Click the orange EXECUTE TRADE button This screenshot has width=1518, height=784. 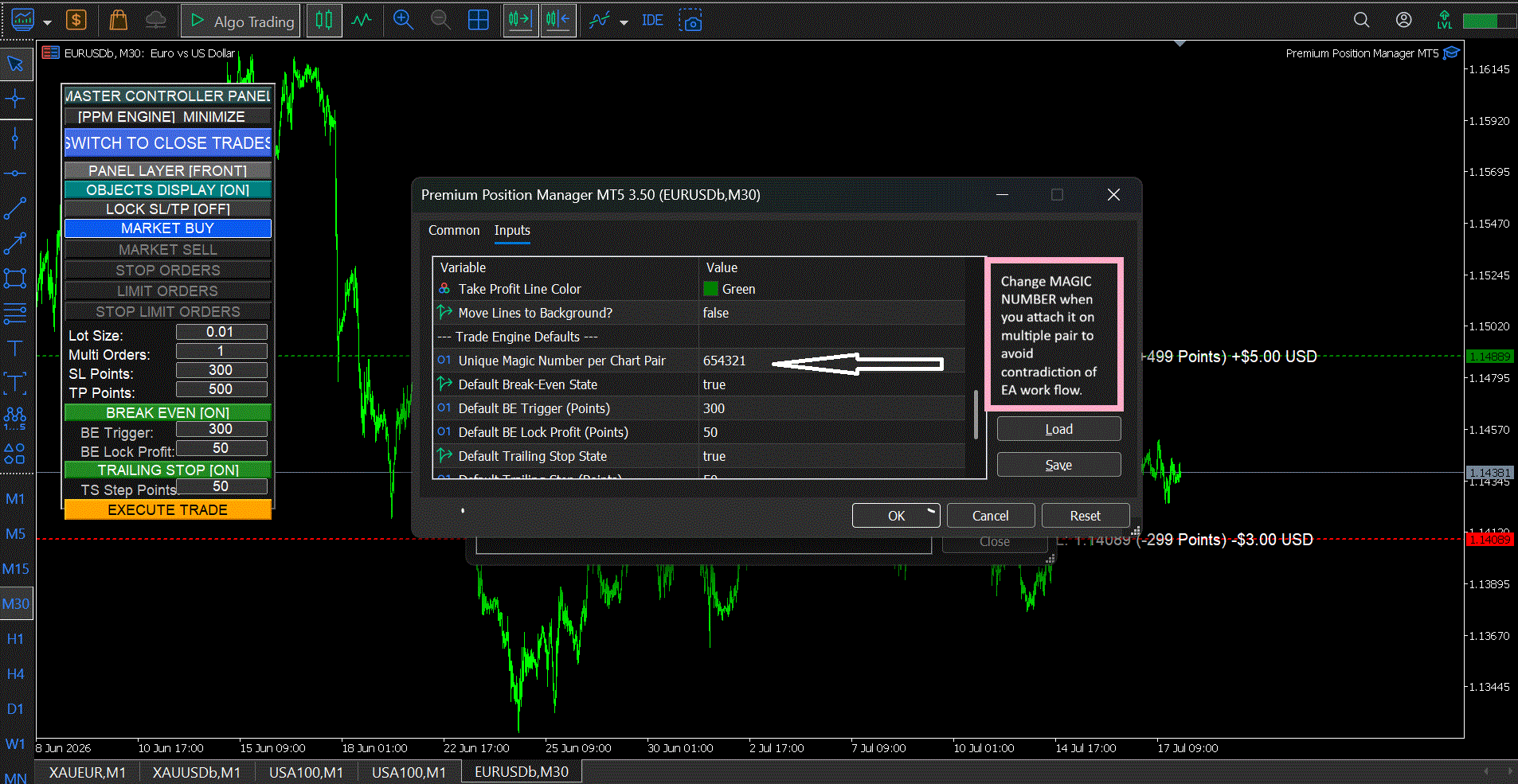click(167, 509)
